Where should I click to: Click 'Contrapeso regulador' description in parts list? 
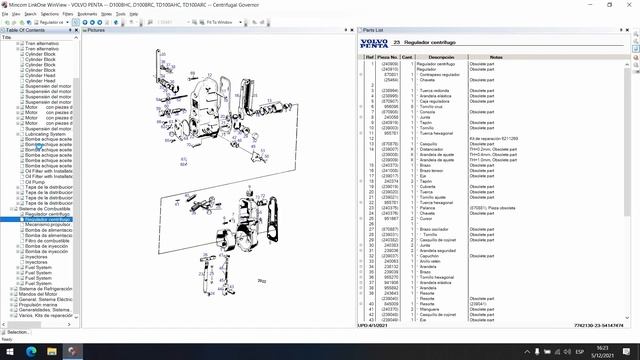coord(440,75)
